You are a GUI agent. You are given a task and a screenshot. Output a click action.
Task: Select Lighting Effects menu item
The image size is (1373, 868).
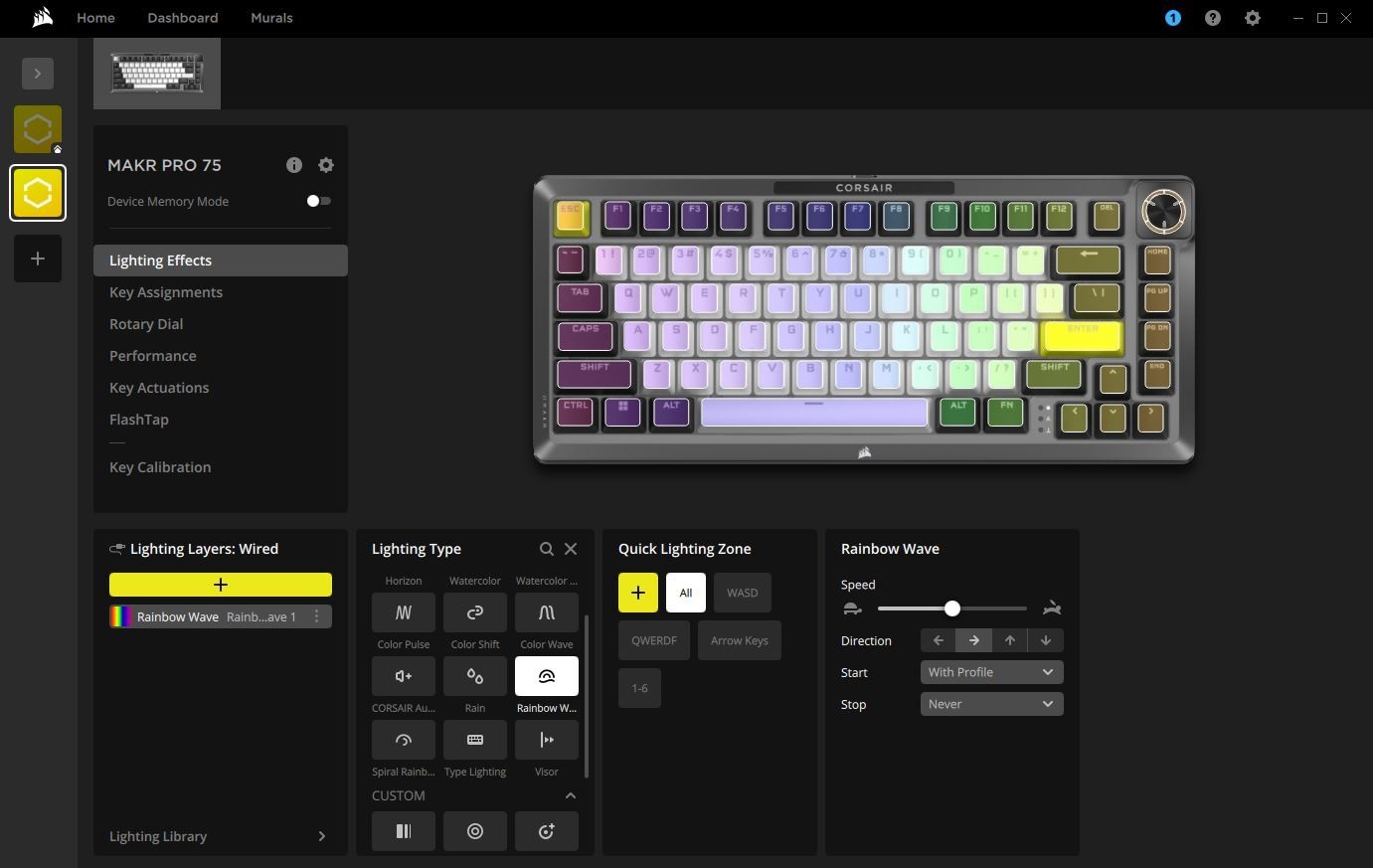point(221,260)
